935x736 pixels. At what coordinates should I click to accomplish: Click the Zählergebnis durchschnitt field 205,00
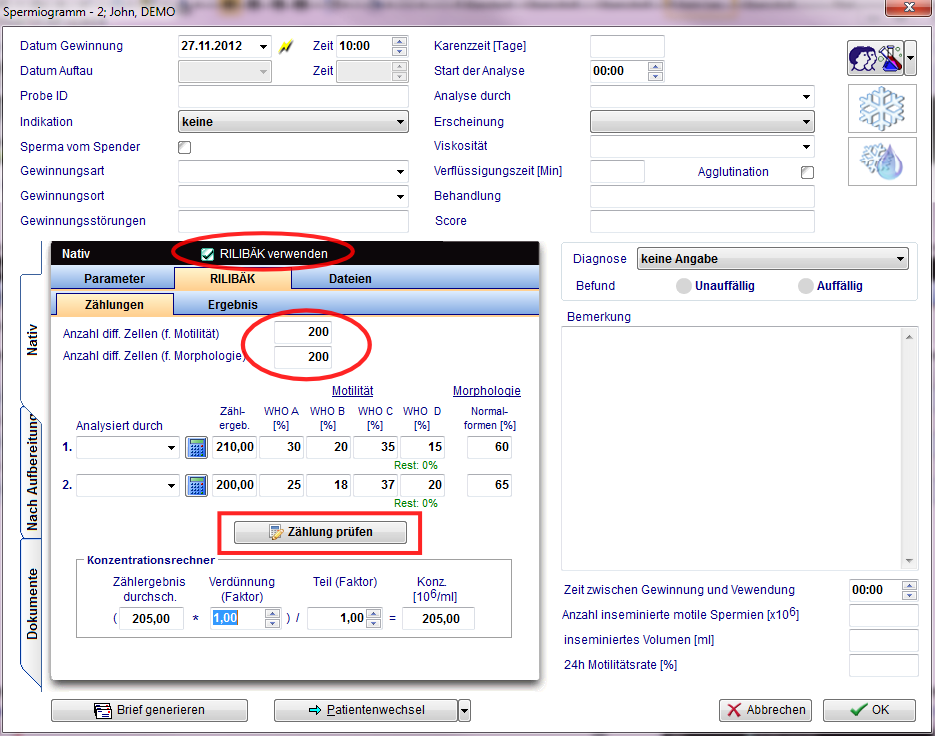(150, 619)
